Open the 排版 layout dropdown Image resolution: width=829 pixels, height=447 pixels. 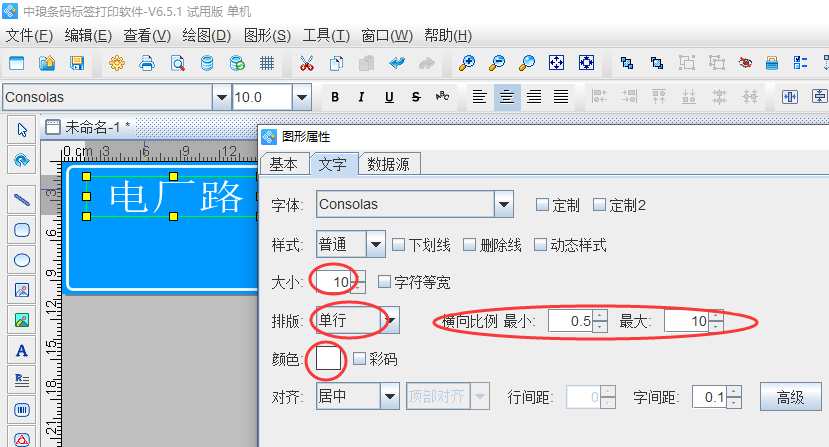pyautogui.click(x=391, y=320)
